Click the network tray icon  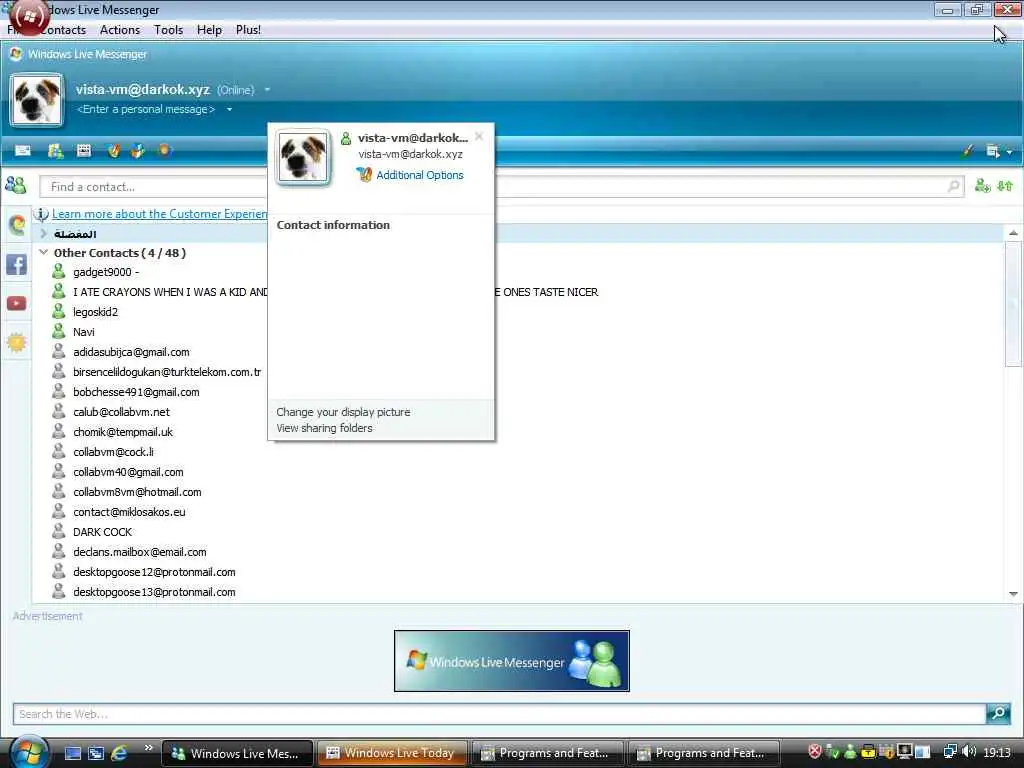point(950,752)
